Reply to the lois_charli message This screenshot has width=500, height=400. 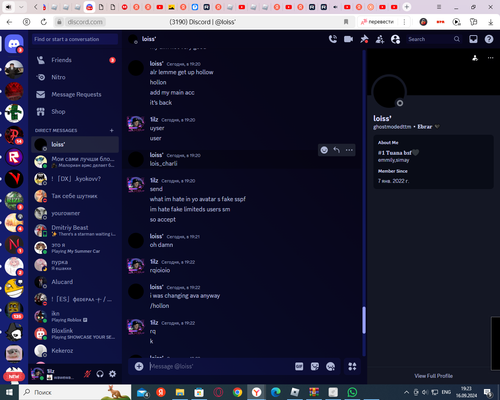click(x=337, y=150)
